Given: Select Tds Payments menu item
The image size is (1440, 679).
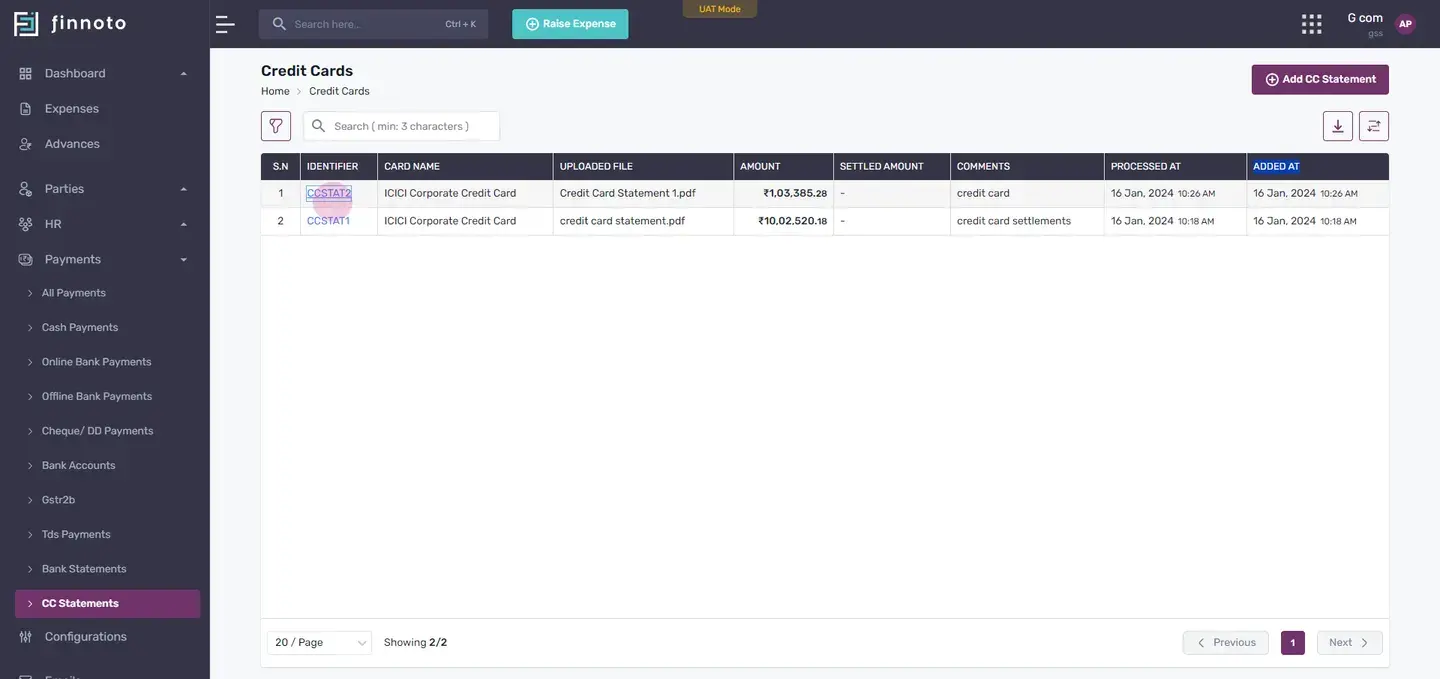Looking at the screenshot, I should [x=76, y=534].
